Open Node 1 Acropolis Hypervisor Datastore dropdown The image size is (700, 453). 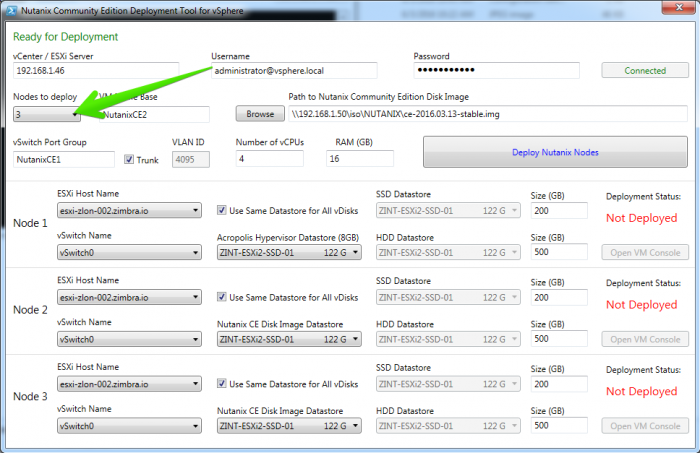(289, 253)
